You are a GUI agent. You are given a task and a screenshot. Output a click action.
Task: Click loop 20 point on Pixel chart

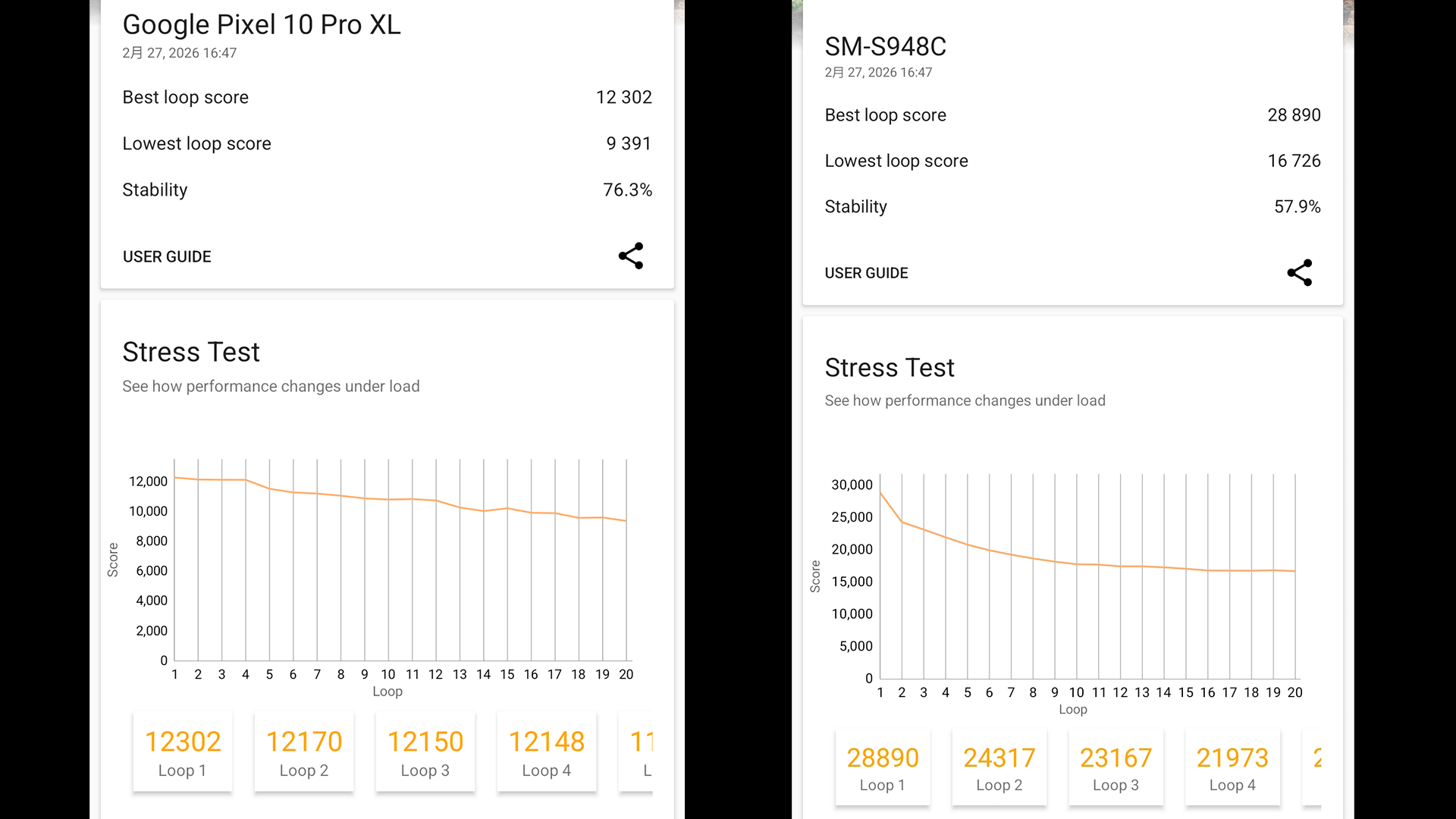click(626, 521)
